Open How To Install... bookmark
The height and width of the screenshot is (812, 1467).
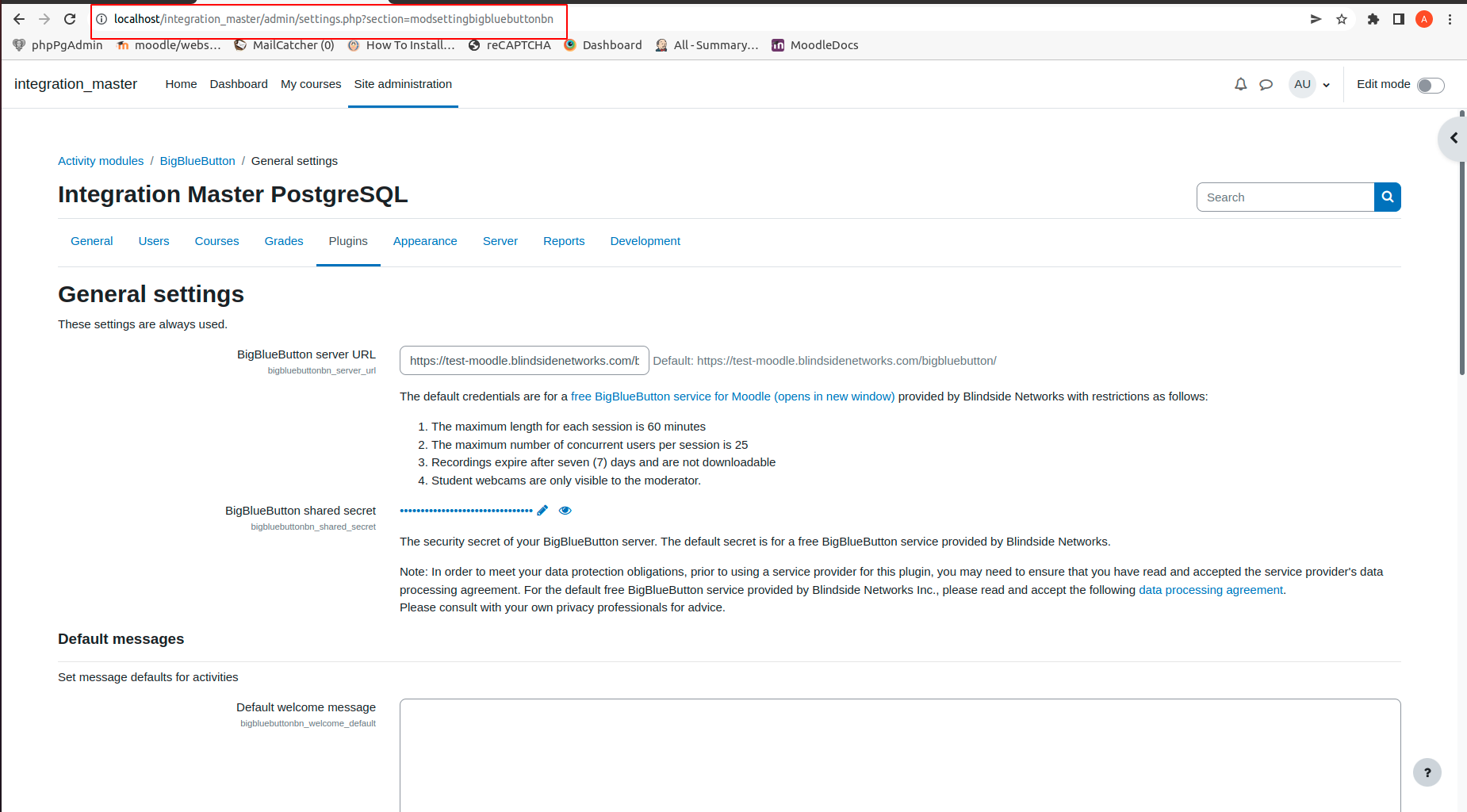pyautogui.click(x=401, y=45)
